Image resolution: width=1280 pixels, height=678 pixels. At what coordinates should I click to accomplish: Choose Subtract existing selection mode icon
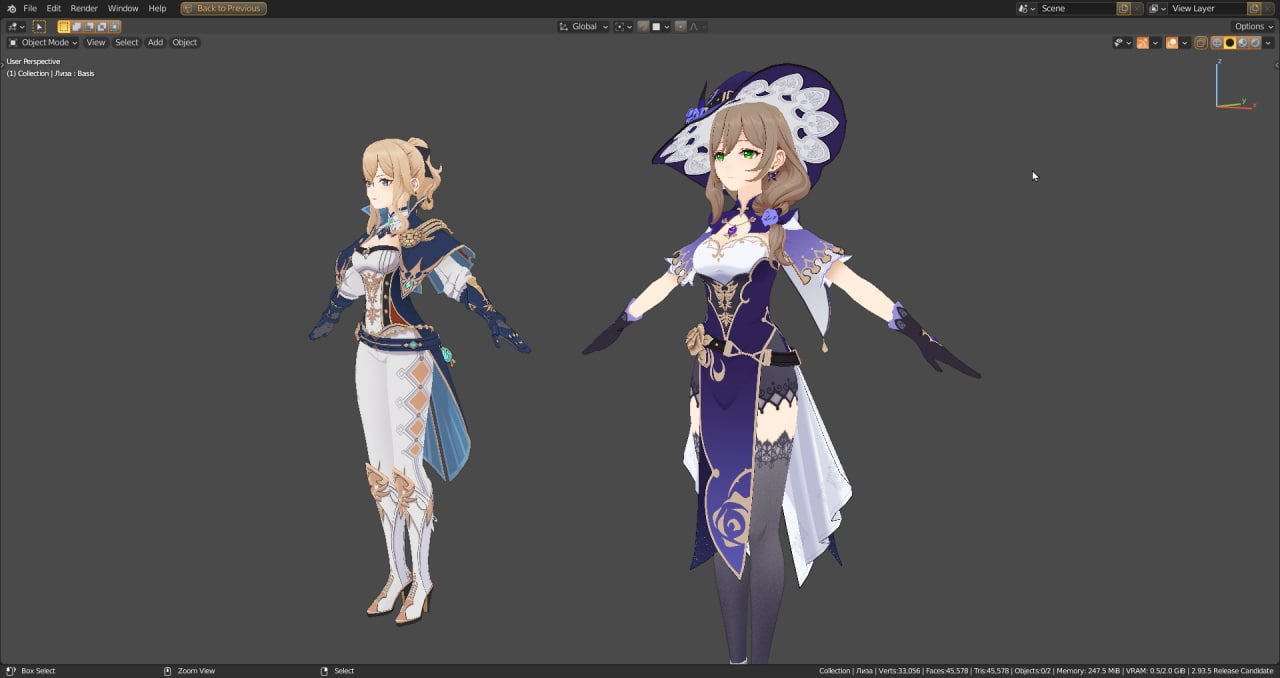coord(89,27)
